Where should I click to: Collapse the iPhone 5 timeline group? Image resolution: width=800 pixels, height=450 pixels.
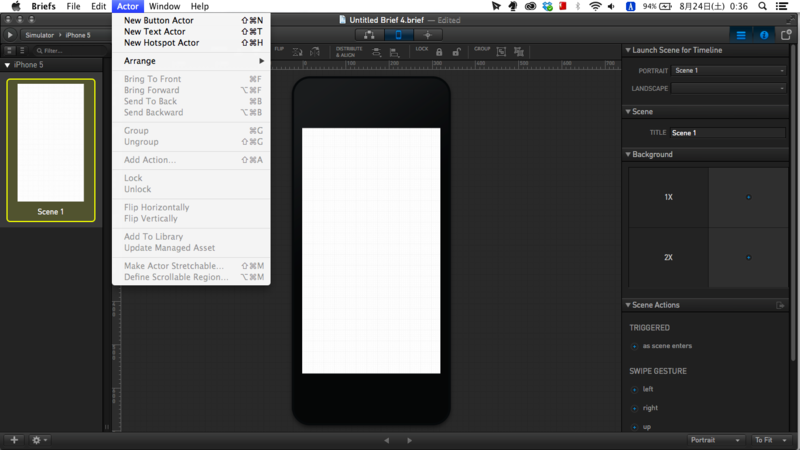click(x=7, y=65)
